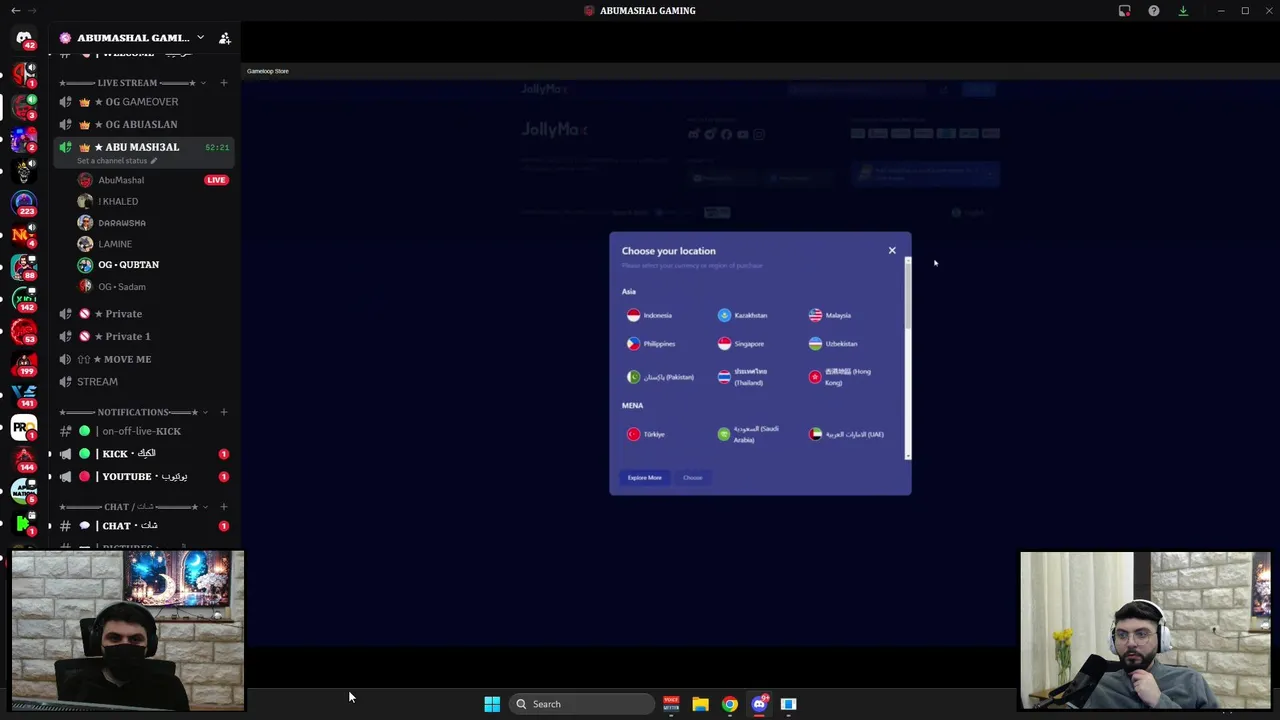Open Google Chrome from taskbar
The width and height of the screenshot is (1280, 720).
(730, 704)
